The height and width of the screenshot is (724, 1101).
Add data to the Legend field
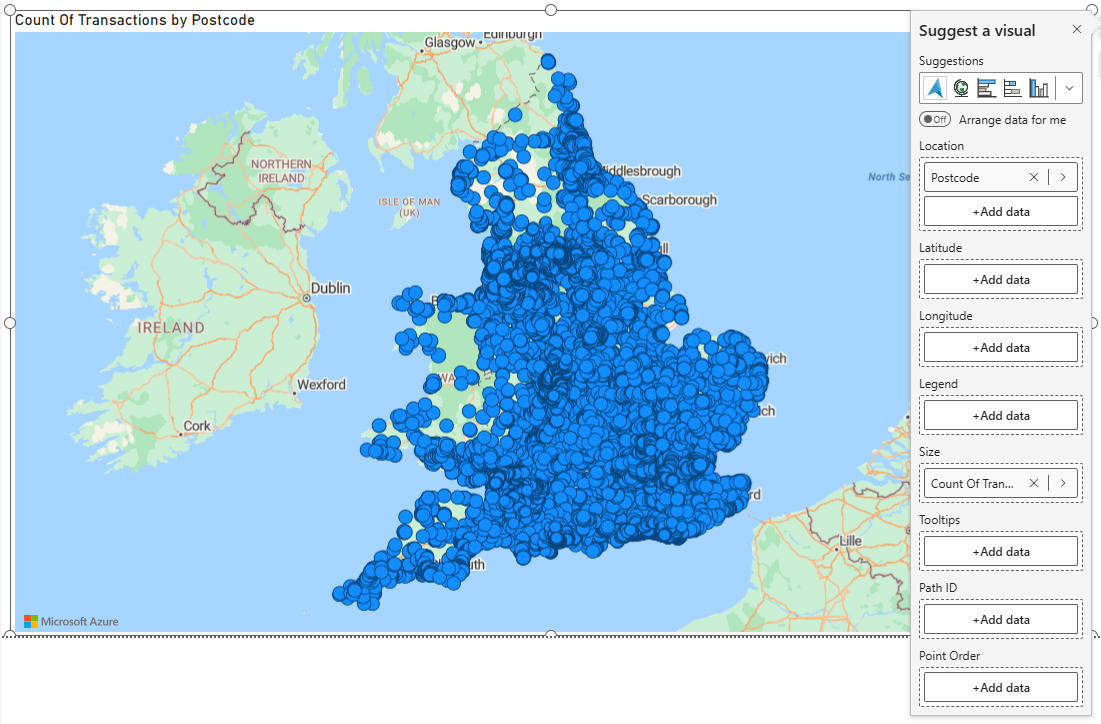point(1000,415)
